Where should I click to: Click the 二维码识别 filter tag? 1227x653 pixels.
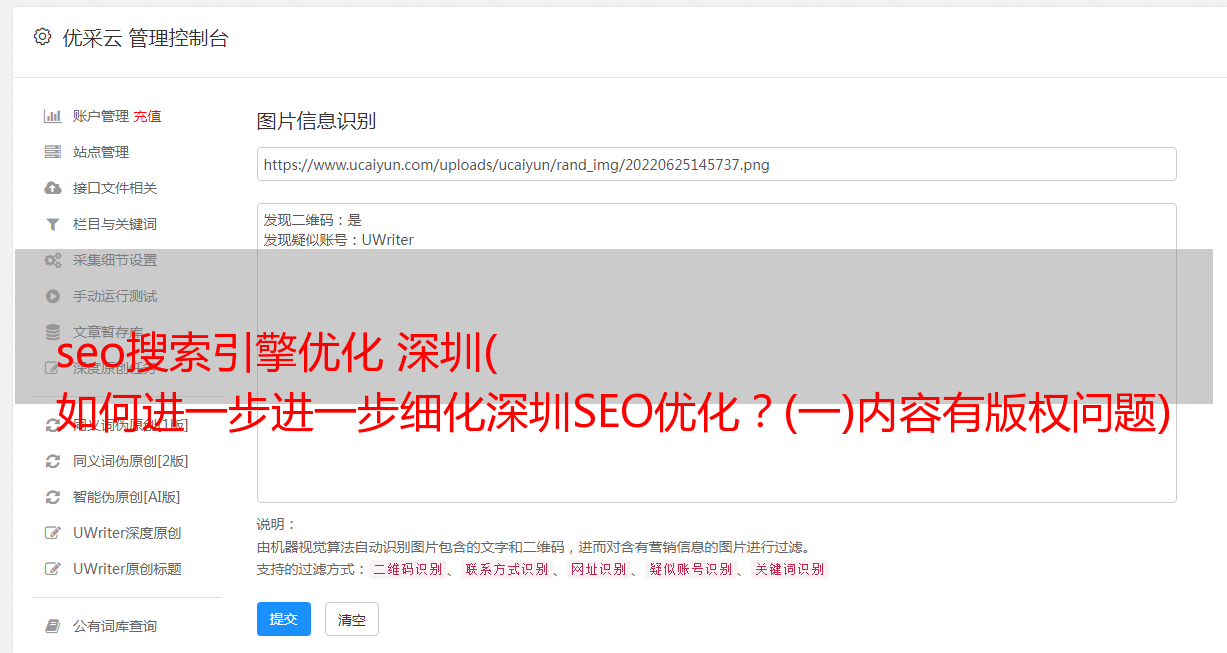[407, 569]
